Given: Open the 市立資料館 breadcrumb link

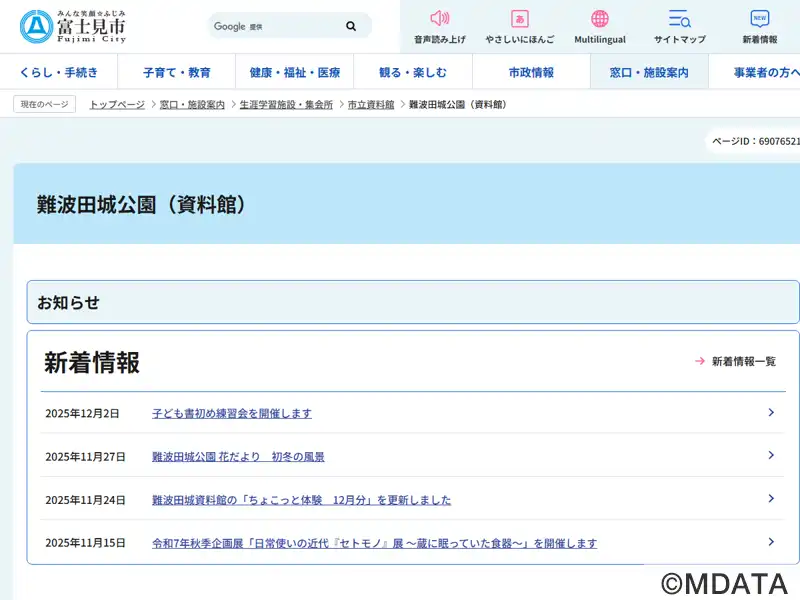Looking at the screenshot, I should 371,104.
